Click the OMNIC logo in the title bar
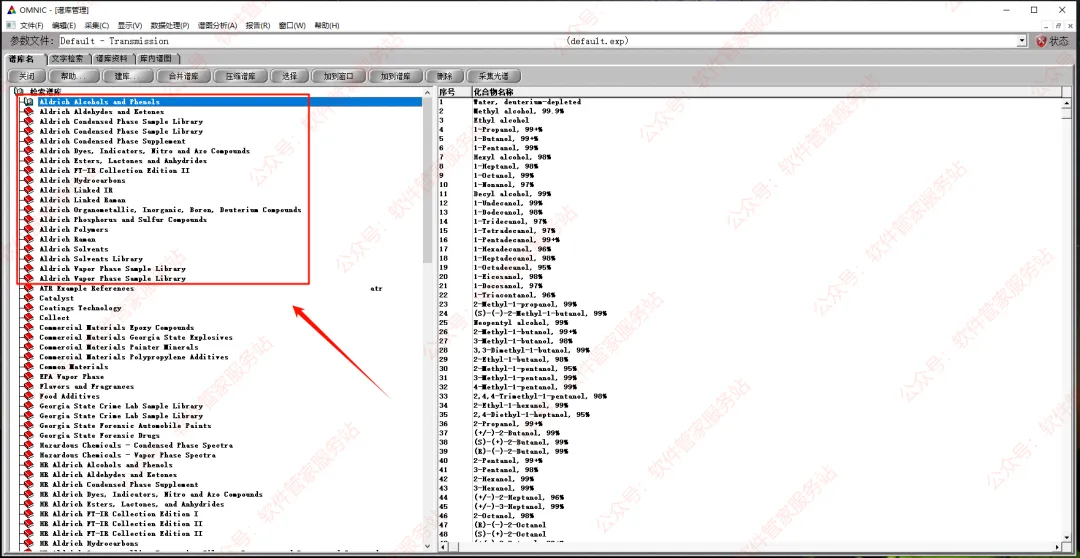 pyautogui.click(x=10, y=9)
